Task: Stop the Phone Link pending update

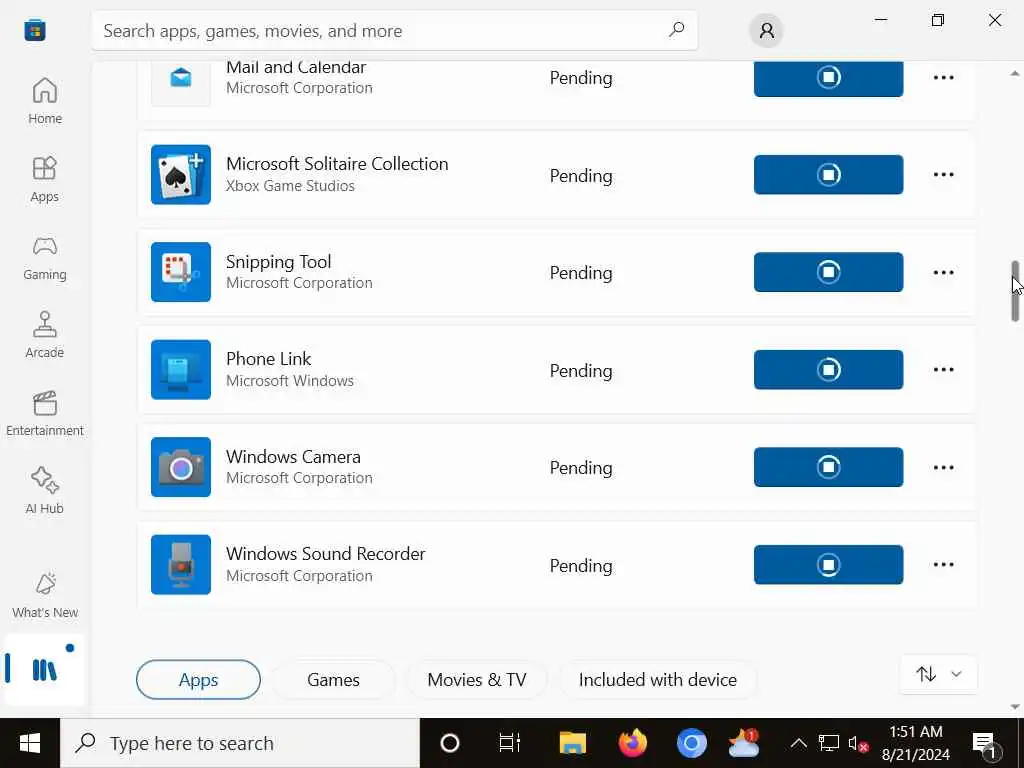Action: pyautogui.click(x=828, y=370)
